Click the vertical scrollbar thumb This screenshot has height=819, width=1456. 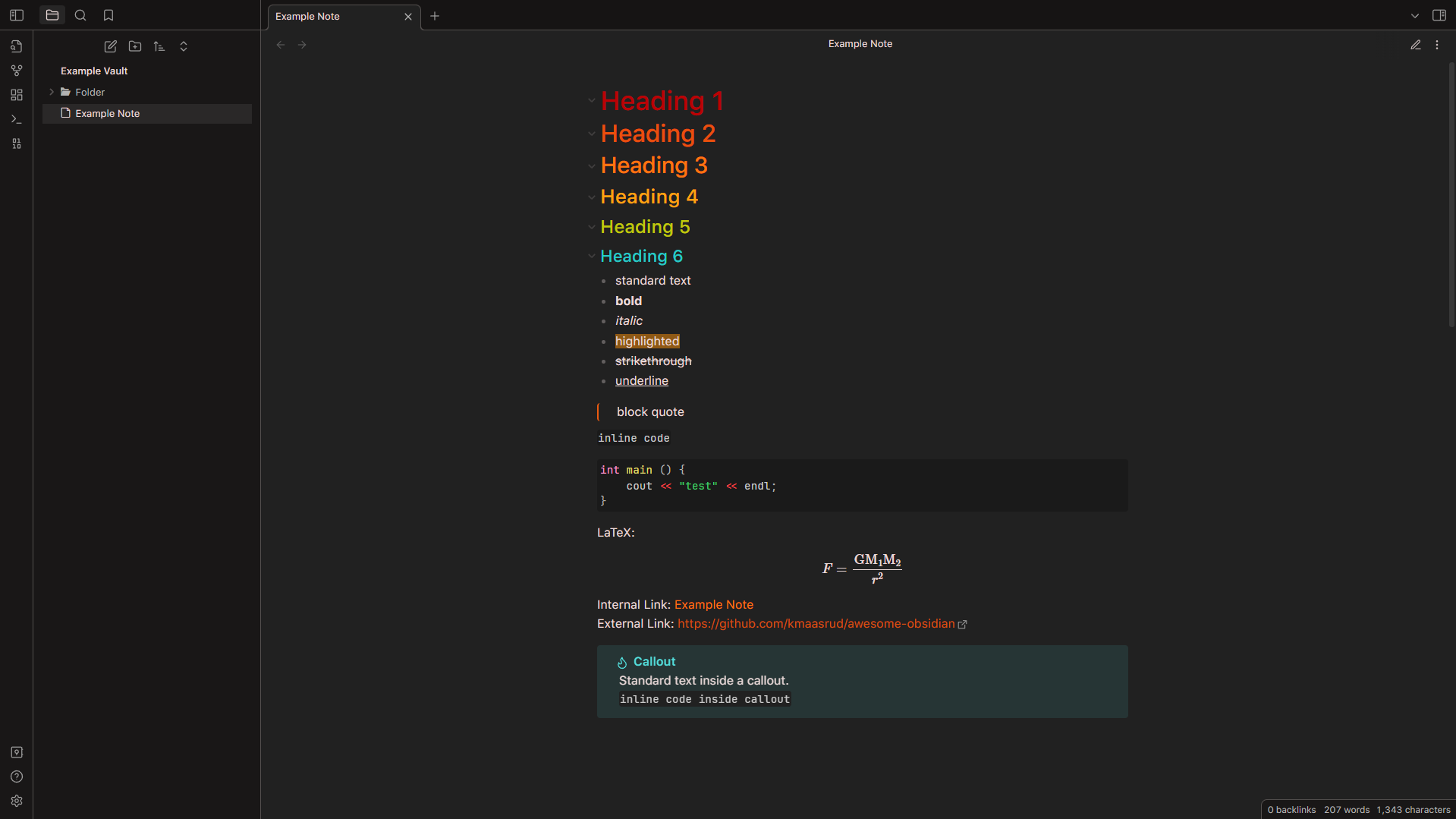point(1451,195)
